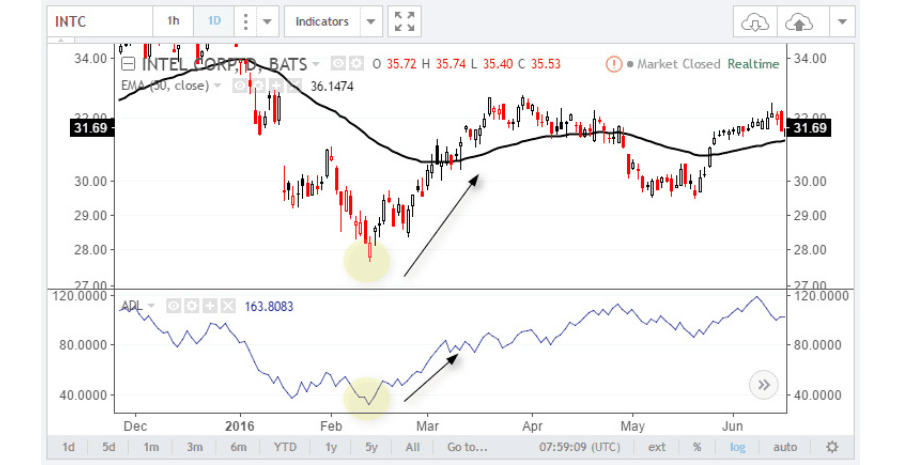Open chart settings gear in bottom bar
The width and height of the screenshot is (901, 465).
tap(832, 447)
